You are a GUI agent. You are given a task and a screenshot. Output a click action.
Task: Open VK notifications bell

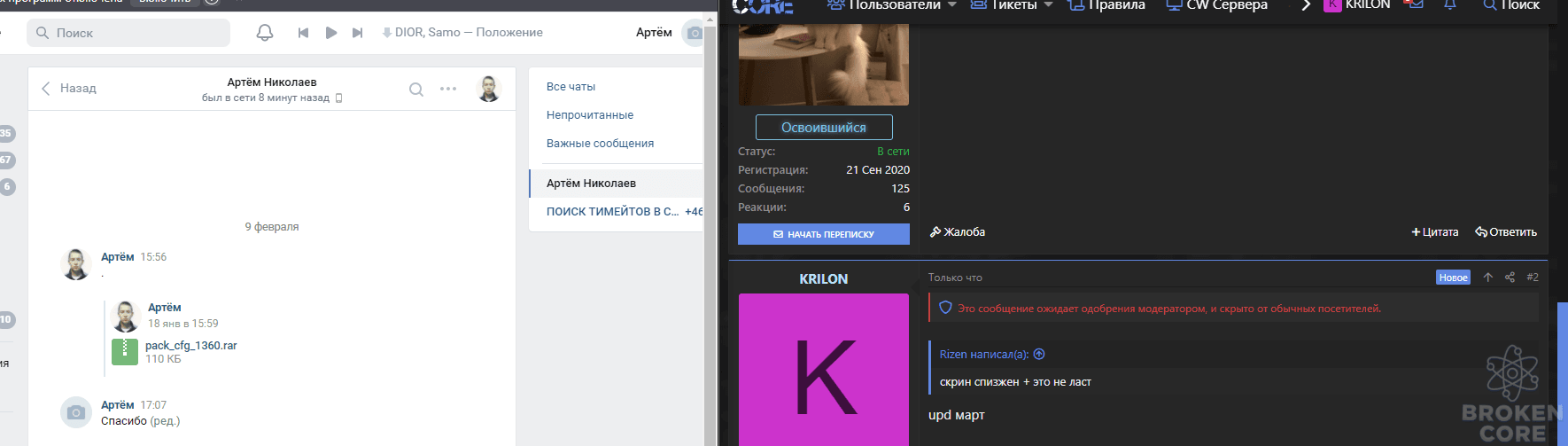264,33
